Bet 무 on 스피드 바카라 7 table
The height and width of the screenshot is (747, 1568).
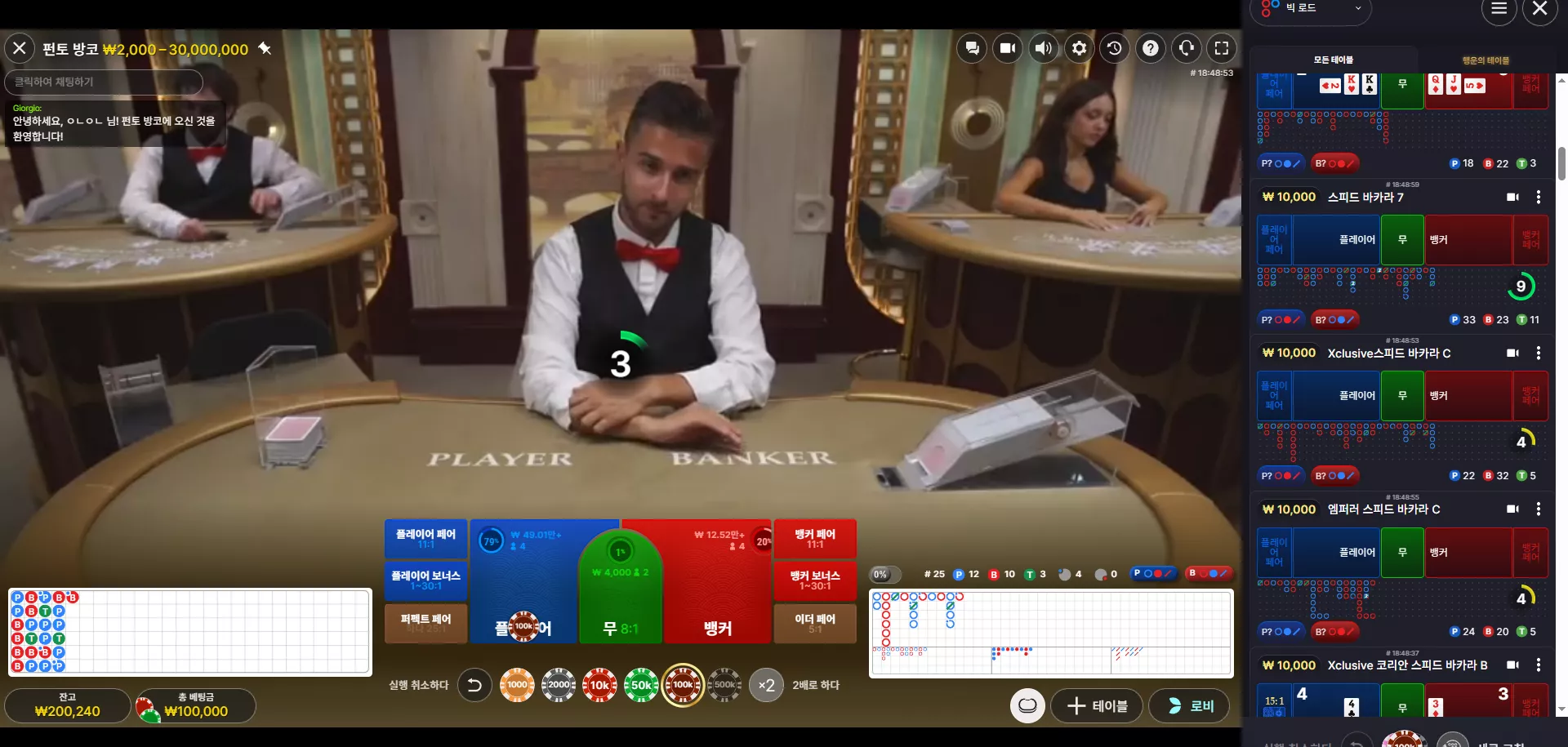1402,239
